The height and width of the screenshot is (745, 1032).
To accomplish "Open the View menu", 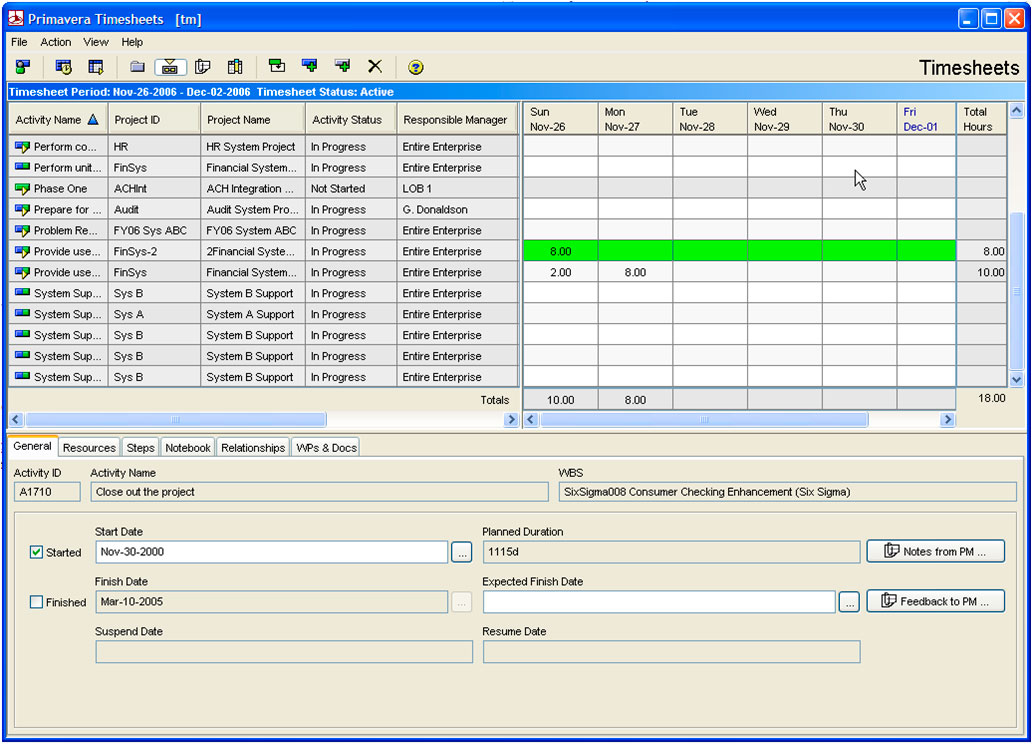I will click(95, 42).
